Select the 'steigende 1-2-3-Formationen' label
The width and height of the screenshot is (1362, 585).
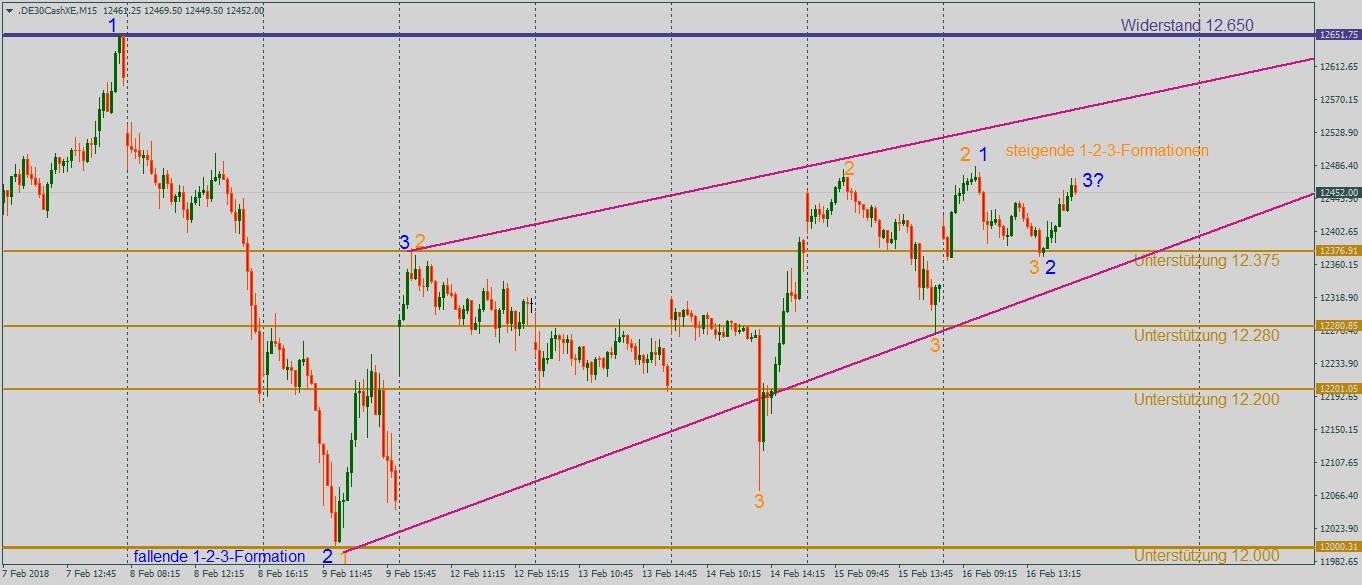(x=1107, y=151)
